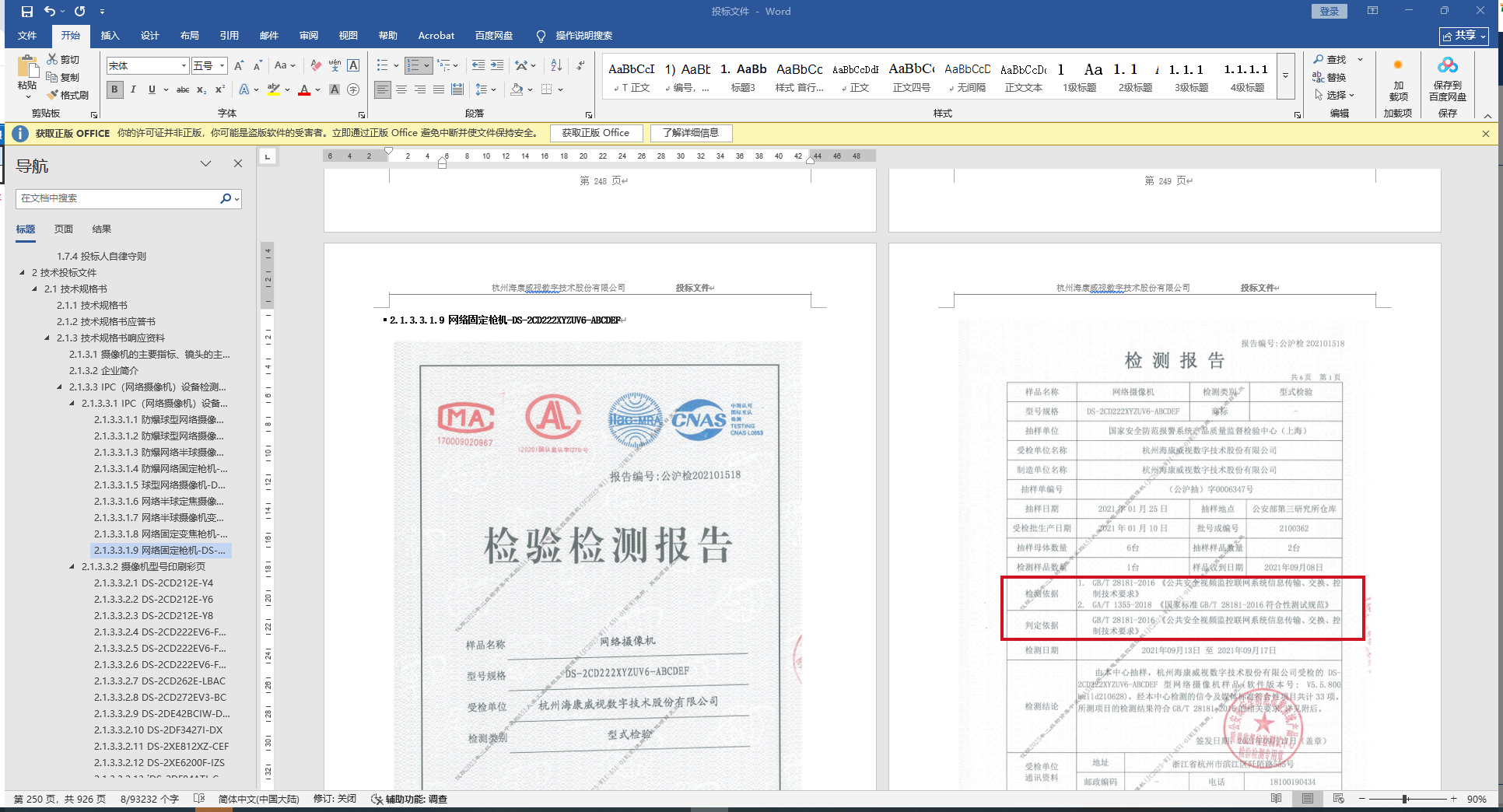Click the Cut (剪切) scissors icon
Screen dimensions: 1503x812
(x=52, y=59)
